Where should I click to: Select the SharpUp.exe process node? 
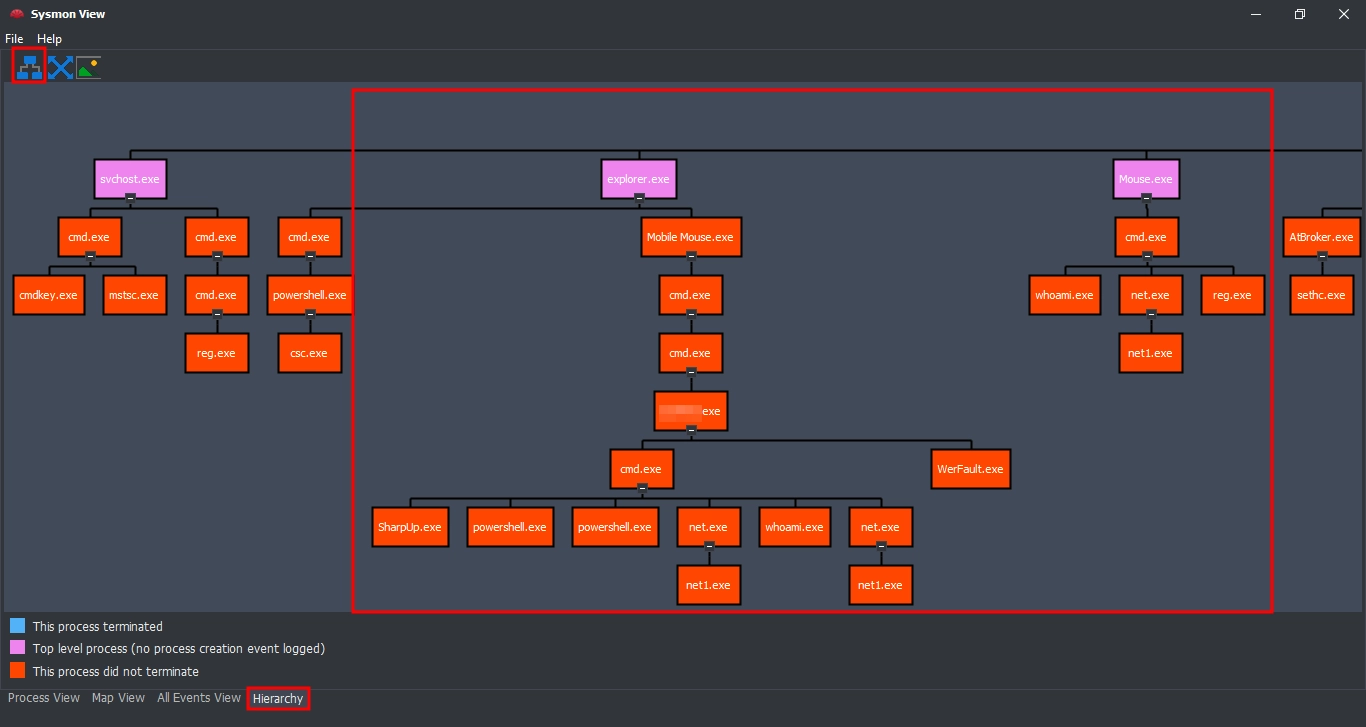pyautogui.click(x=409, y=527)
